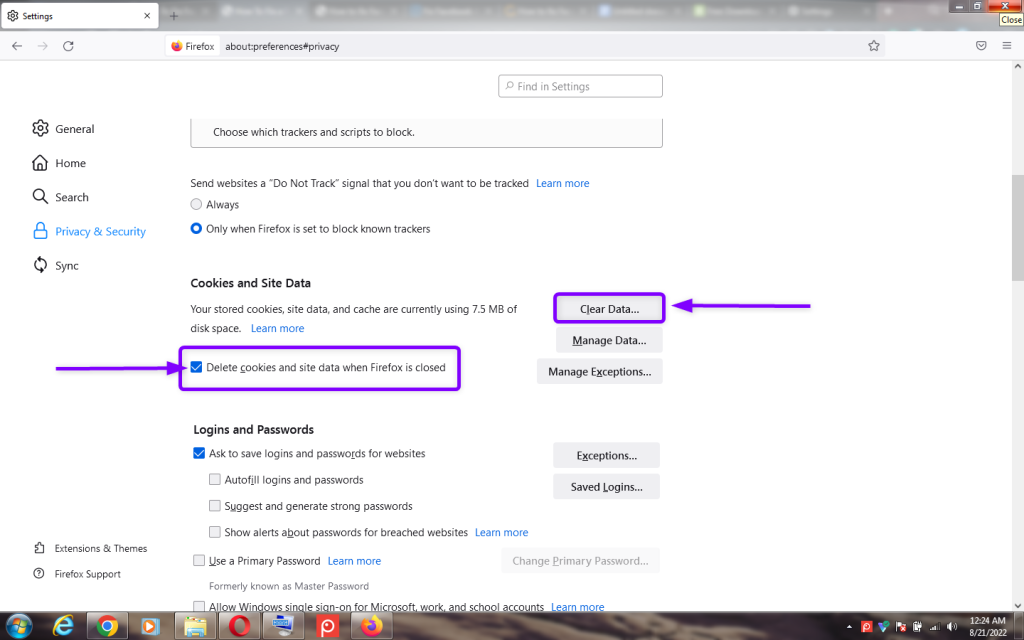Open Firefox Support
The image size is (1024, 640).
pos(77,574)
